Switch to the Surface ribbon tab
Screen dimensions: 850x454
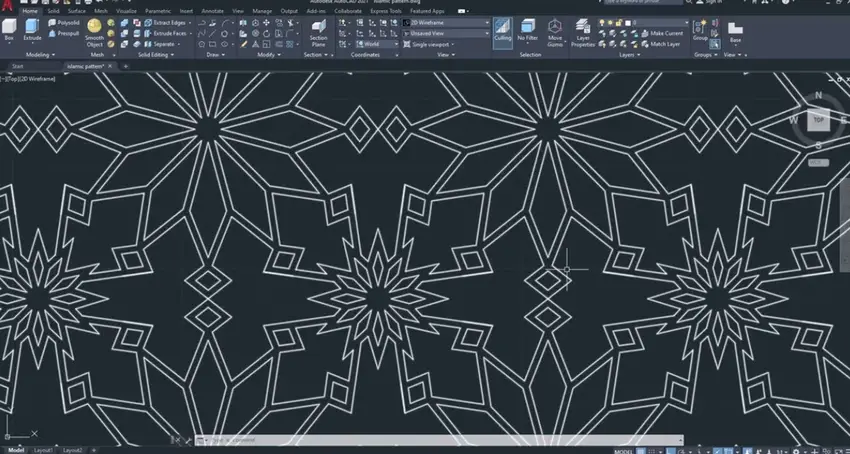(76, 11)
